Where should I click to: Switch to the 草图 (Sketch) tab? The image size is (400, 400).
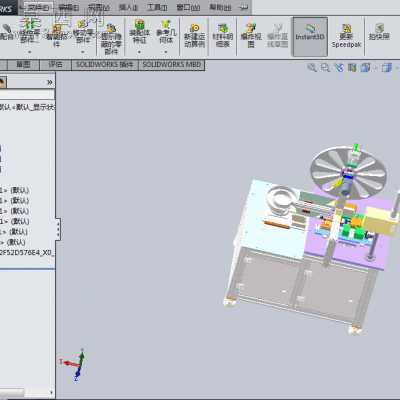[23, 65]
